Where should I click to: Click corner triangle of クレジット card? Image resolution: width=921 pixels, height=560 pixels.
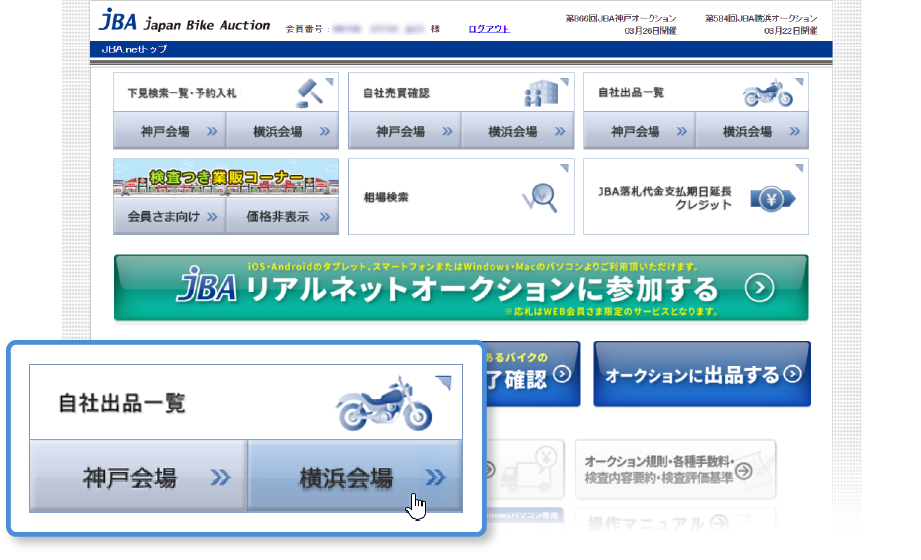(x=799, y=168)
